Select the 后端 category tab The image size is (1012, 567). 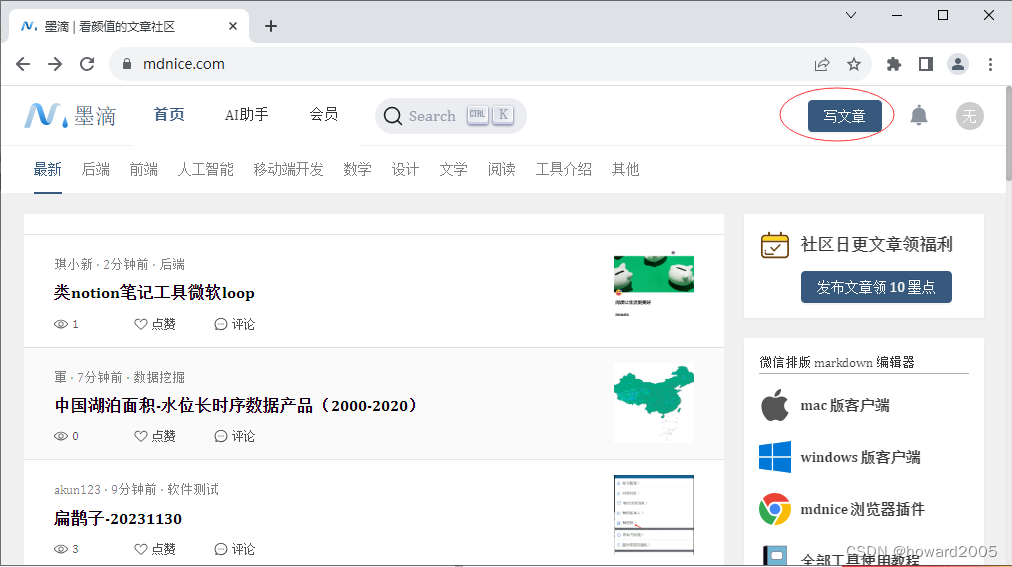coord(96,169)
